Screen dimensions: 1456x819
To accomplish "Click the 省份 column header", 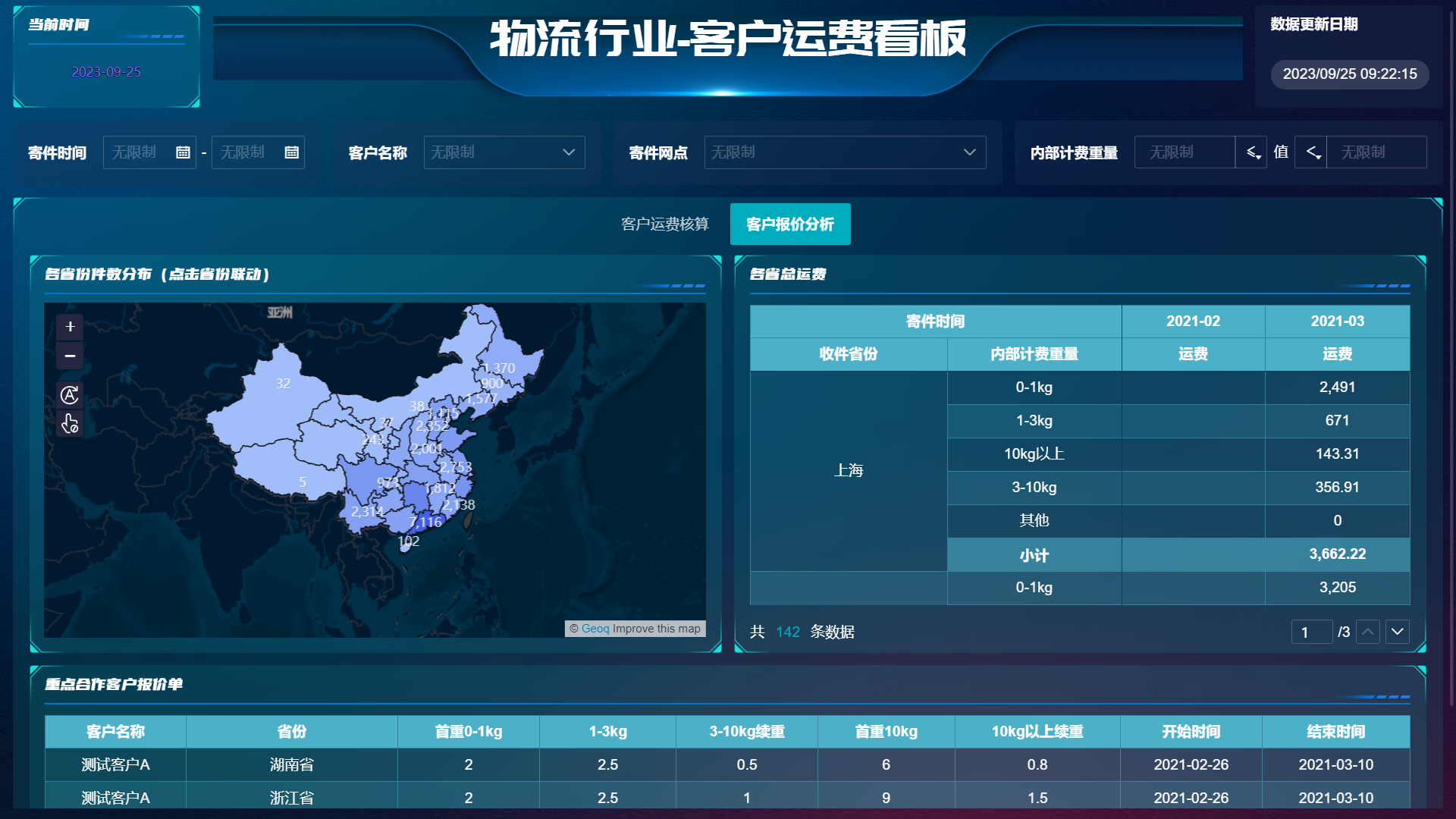I will 292,732.
